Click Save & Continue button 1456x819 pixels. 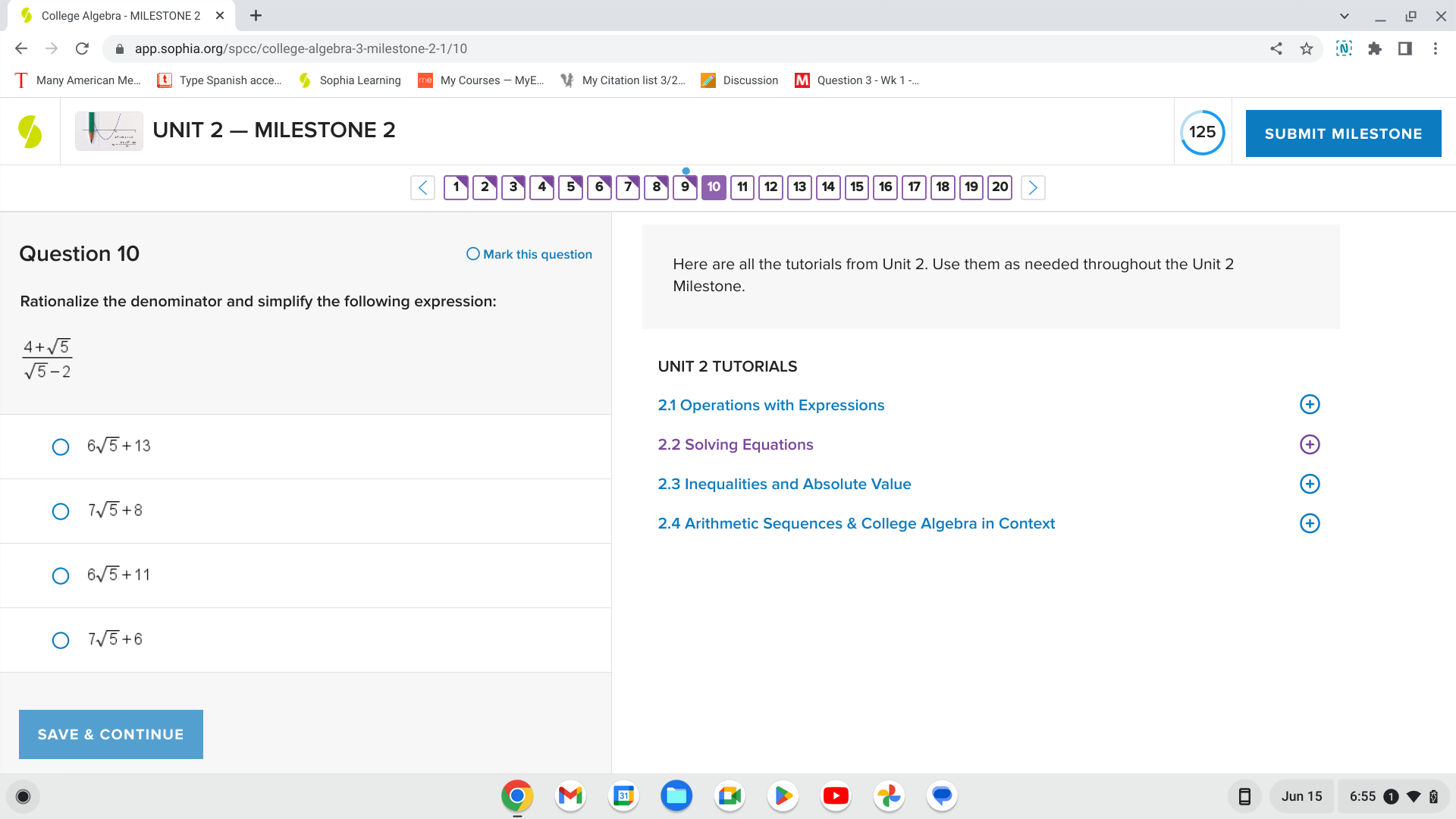(x=111, y=734)
